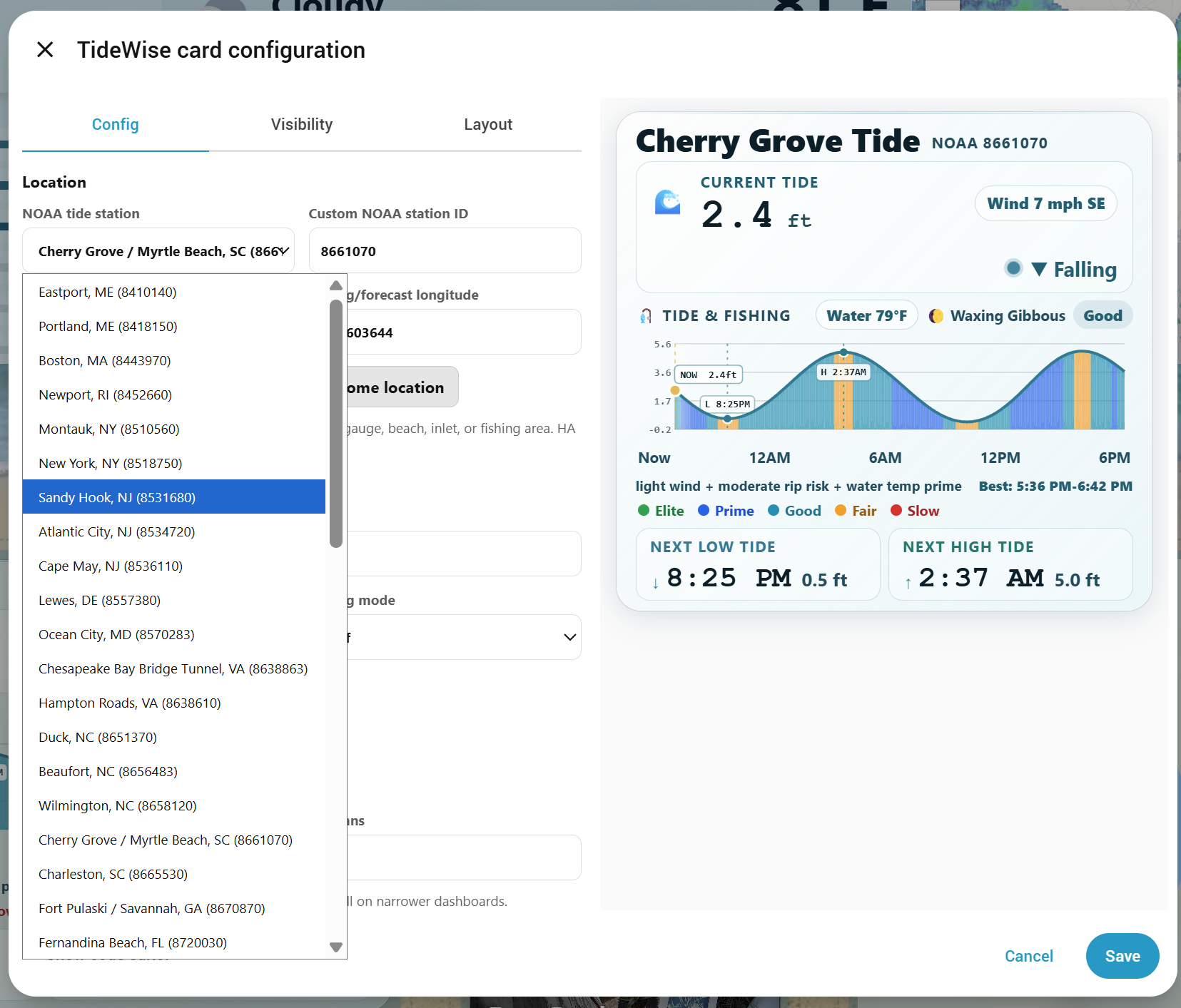
Task: Choose Cape May, NJ (8536110)
Action: (174, 566)
